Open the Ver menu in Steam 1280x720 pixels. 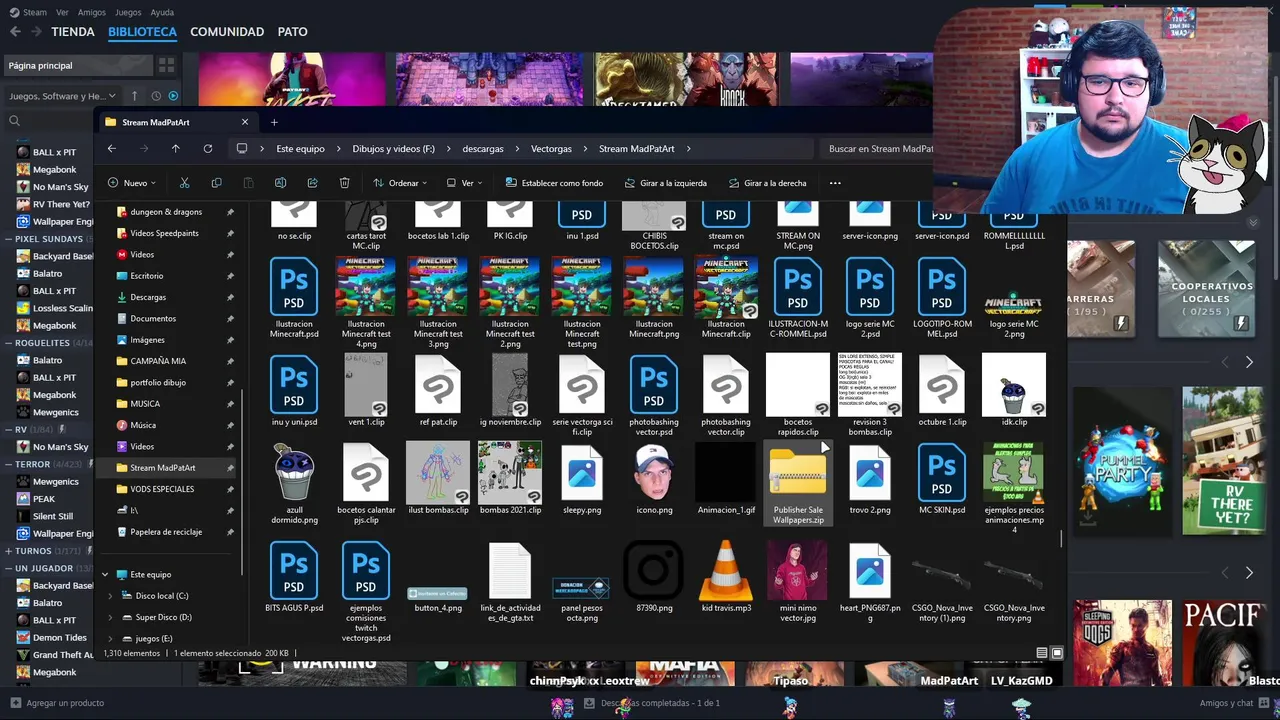[62, 12]
